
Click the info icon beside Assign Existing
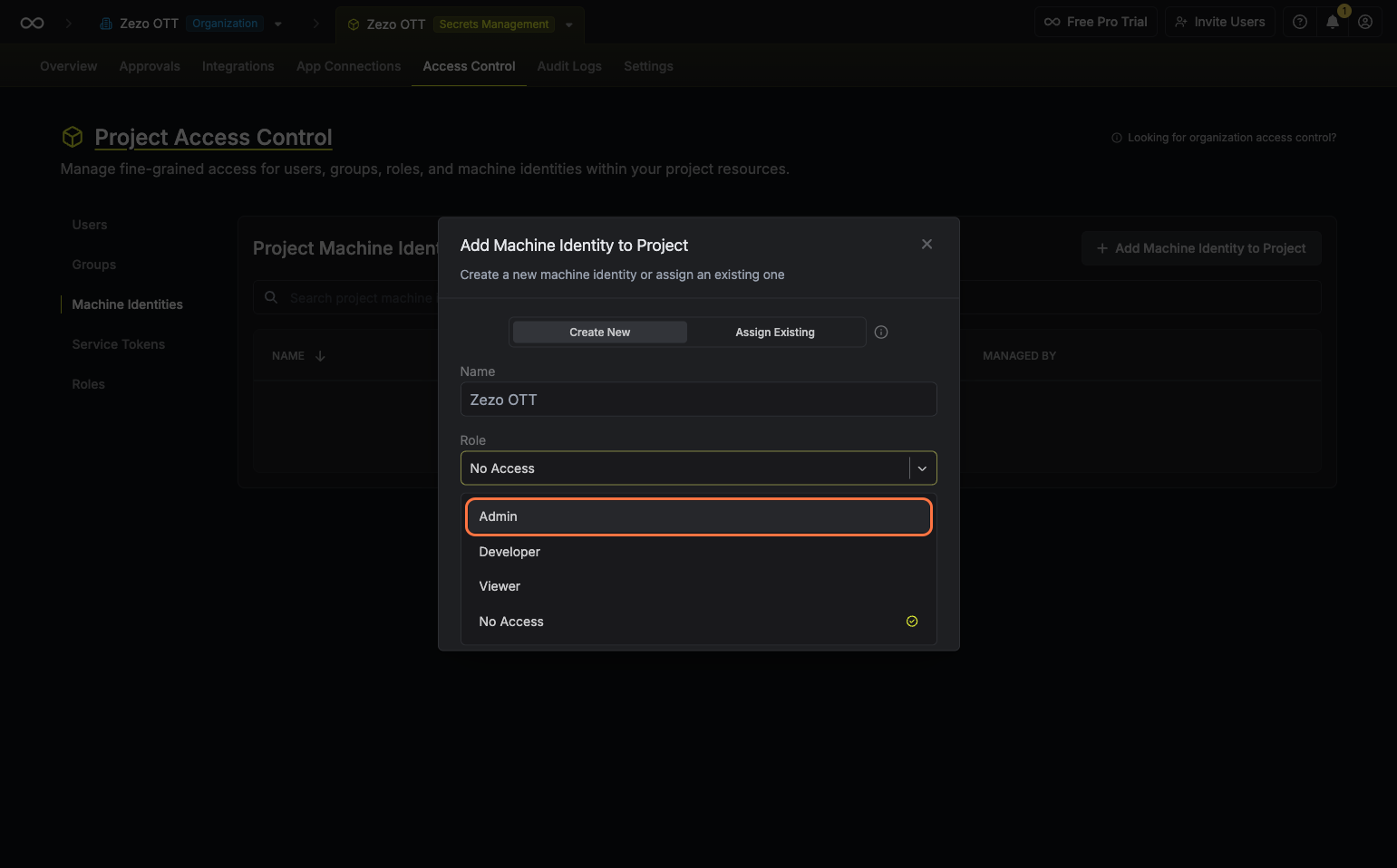click(x=880, y=333)
